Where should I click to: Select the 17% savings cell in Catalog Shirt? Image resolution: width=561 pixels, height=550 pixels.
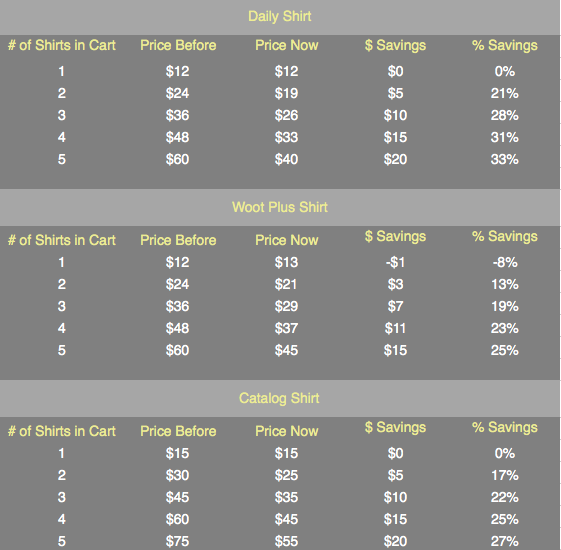pos(504,475)
